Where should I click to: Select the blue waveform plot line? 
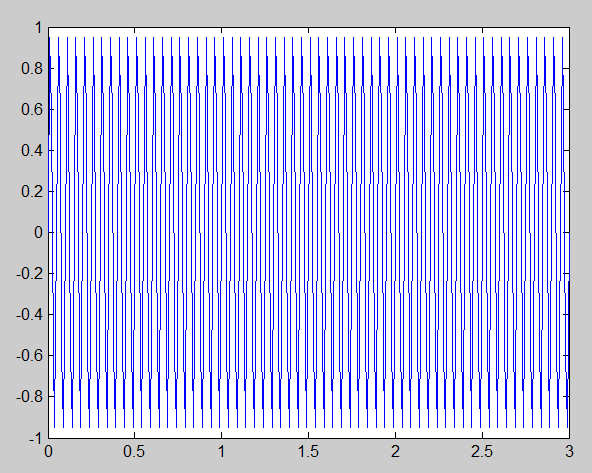[x=308, y=232]
